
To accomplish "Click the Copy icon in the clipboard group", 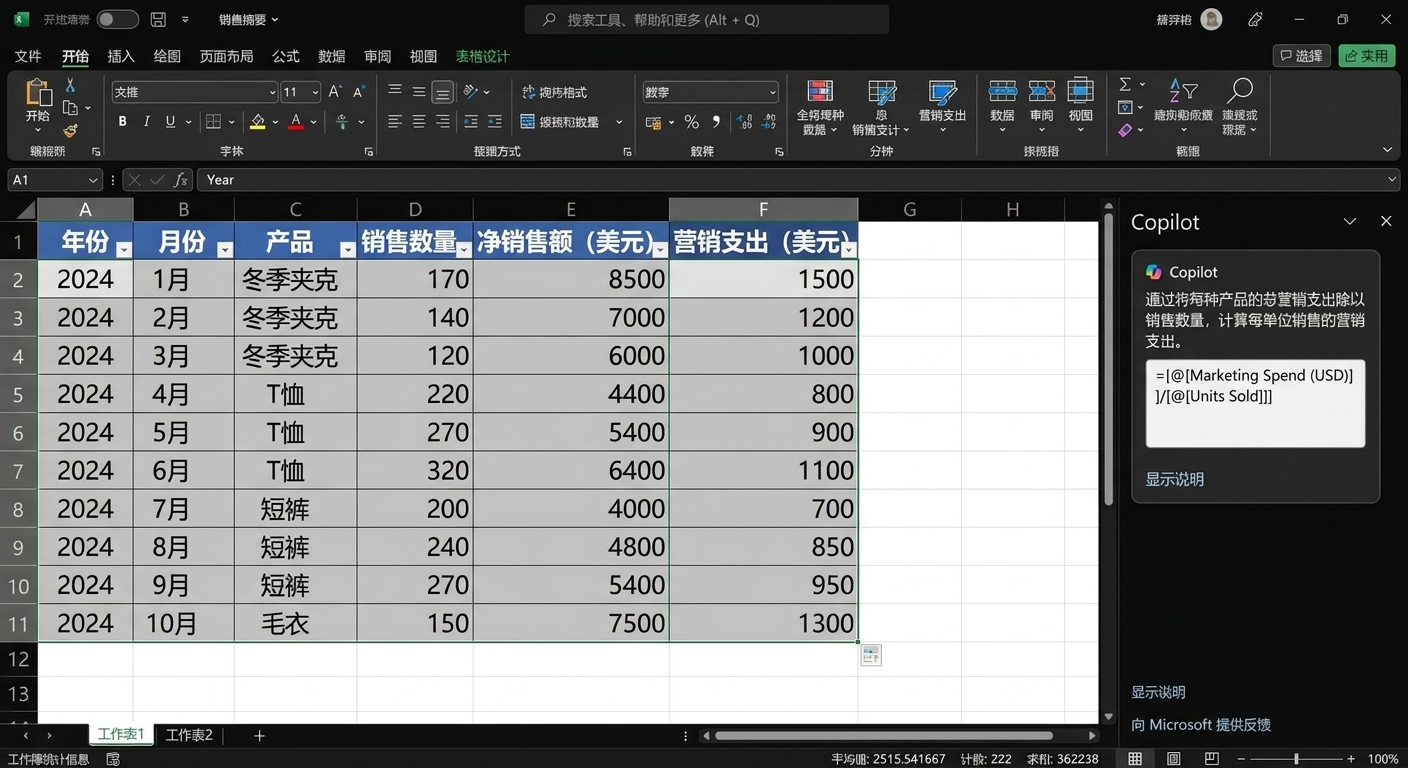I will 70,108.
